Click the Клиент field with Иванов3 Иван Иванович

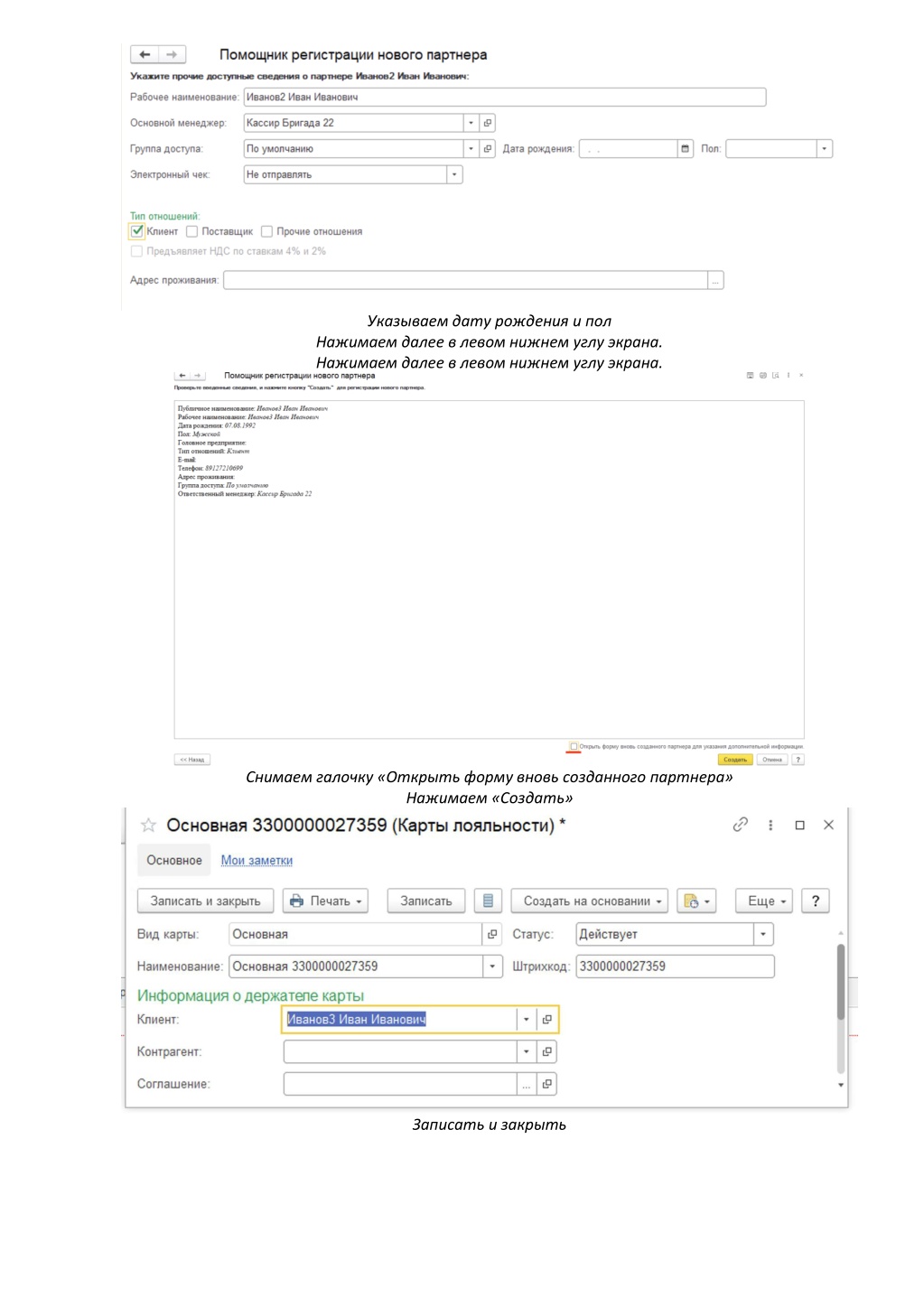[x=400, y=1020]
